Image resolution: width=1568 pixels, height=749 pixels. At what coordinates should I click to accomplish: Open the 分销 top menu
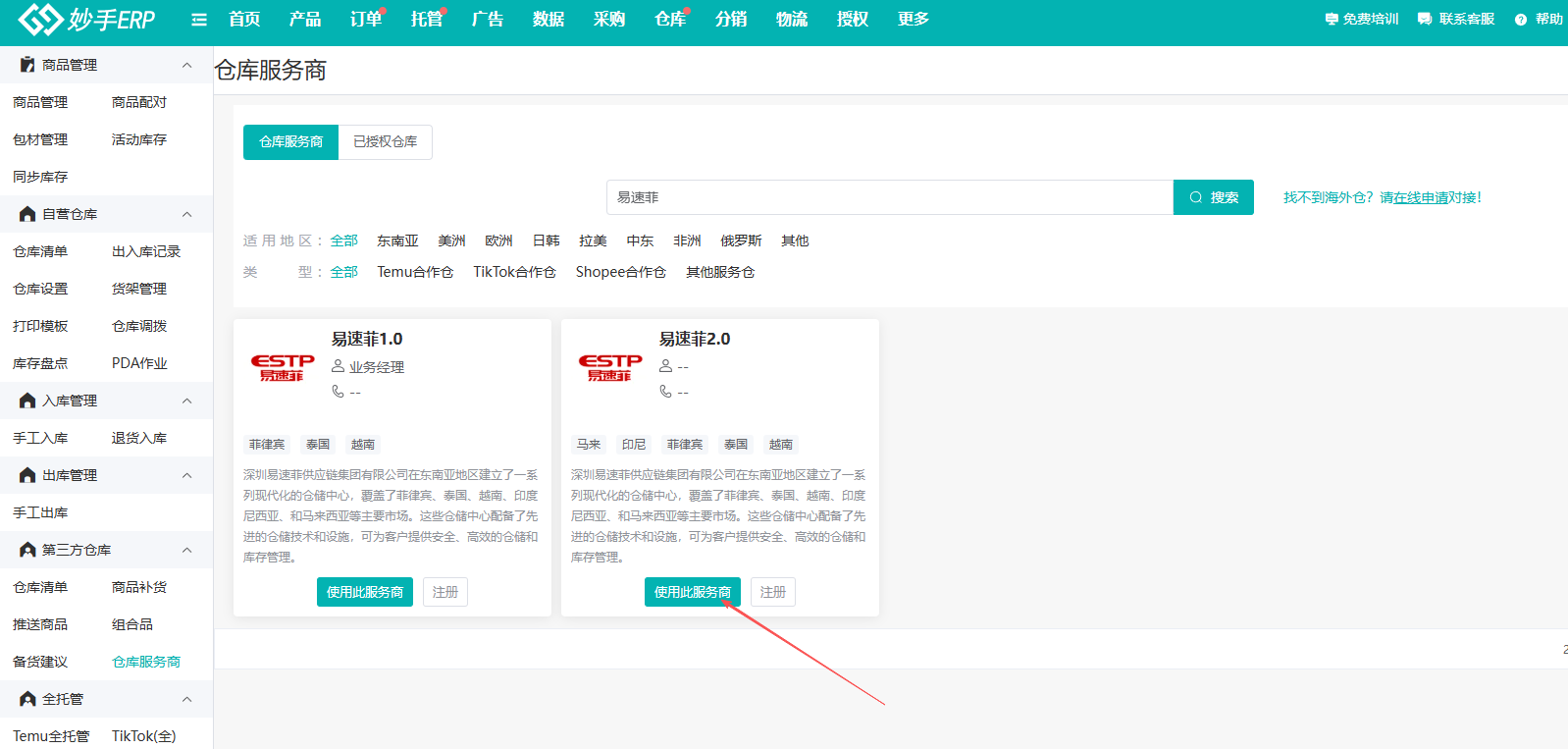pos(731,20)
